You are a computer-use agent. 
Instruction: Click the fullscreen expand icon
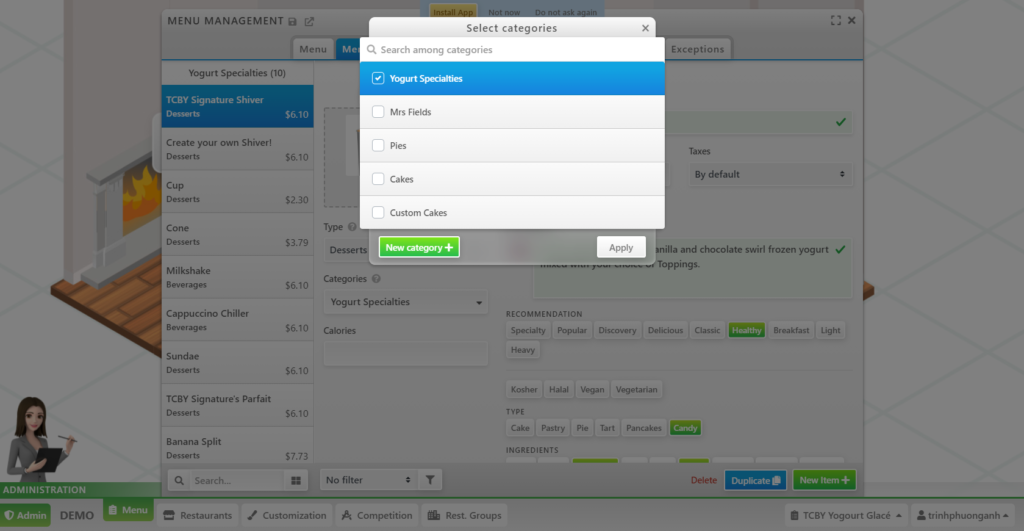(x=836, y=20)
